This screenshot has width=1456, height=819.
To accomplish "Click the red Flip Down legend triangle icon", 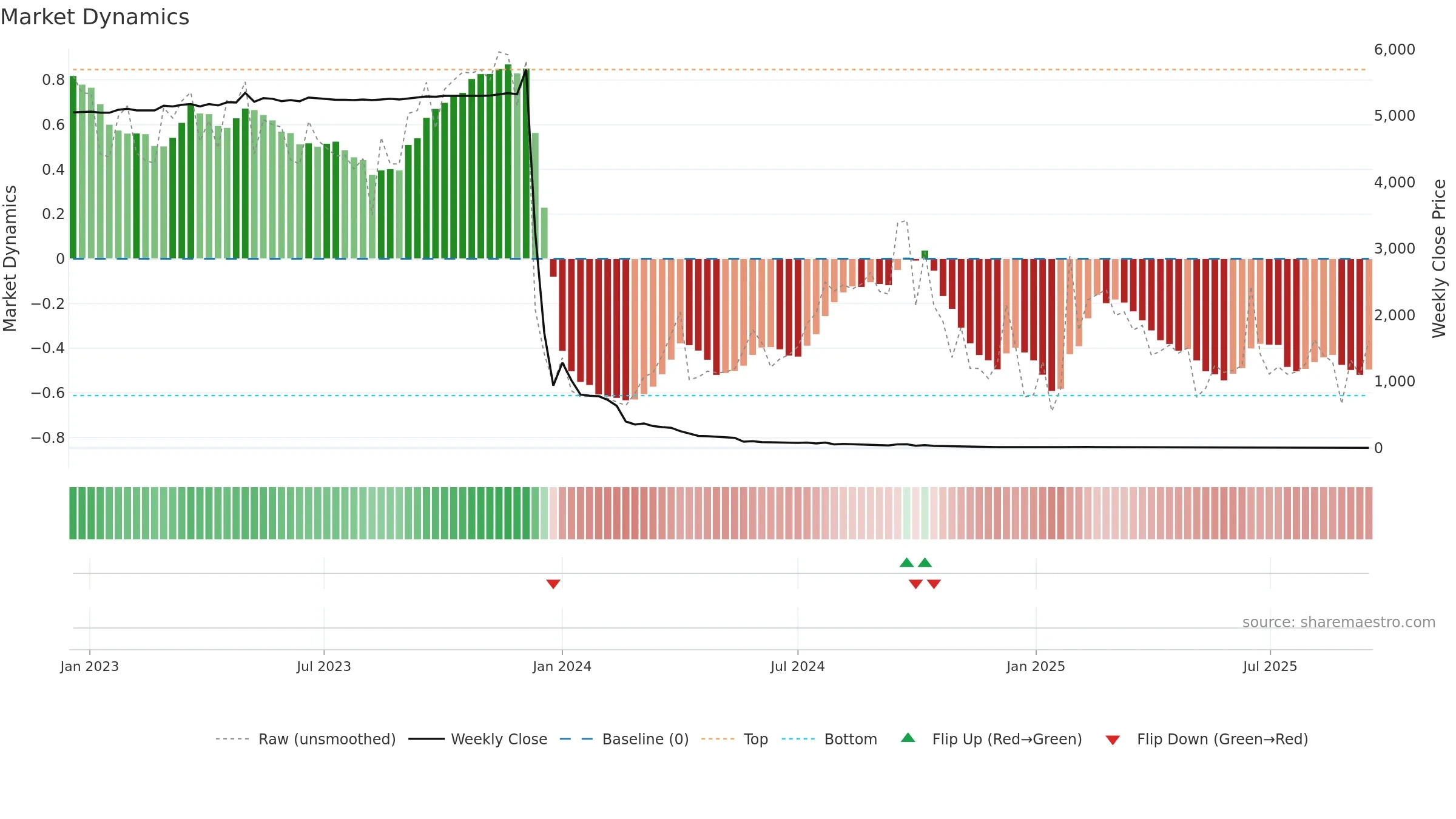I will (1113, 740).
